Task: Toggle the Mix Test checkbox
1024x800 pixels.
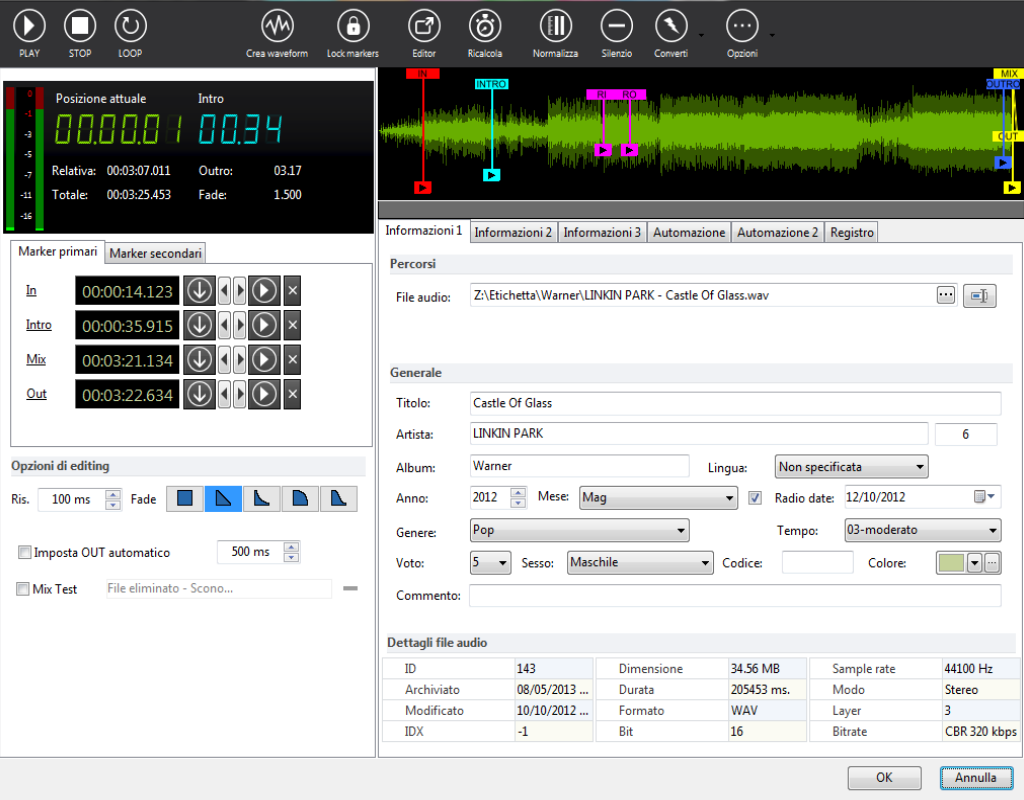Action: coord(24,589)
